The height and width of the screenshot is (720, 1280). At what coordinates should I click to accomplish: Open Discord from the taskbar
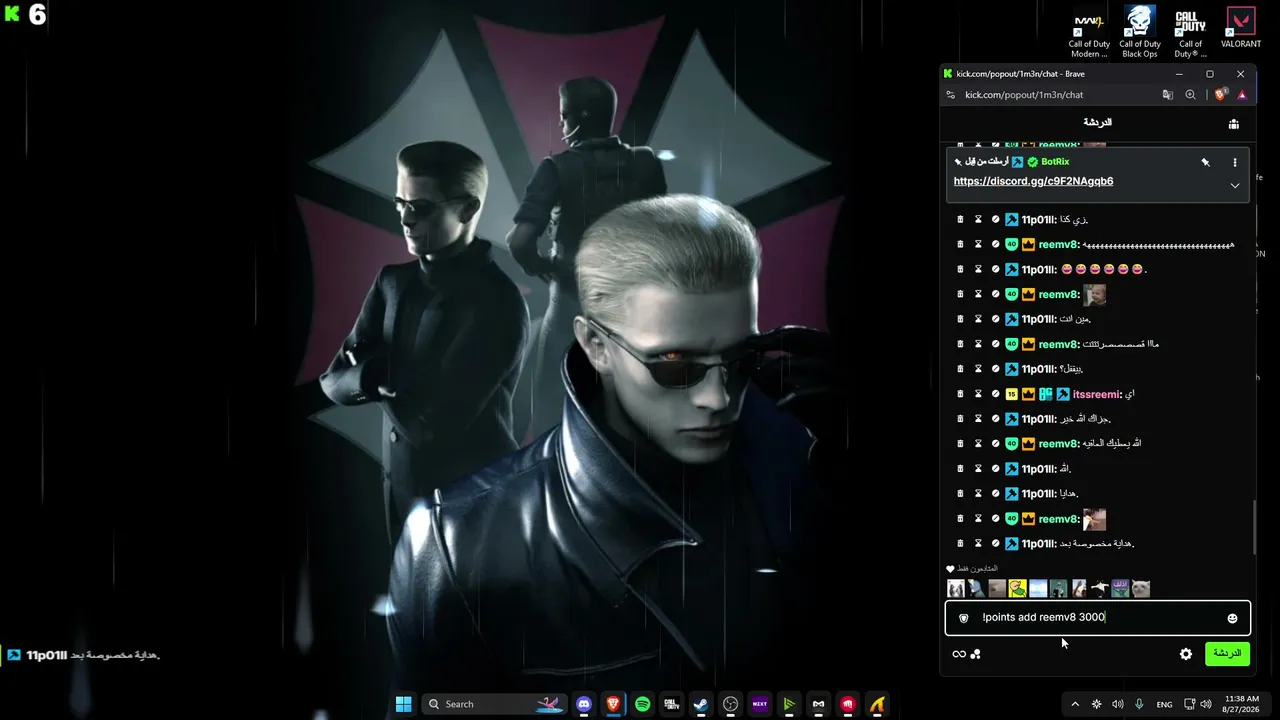pos(584,704)
